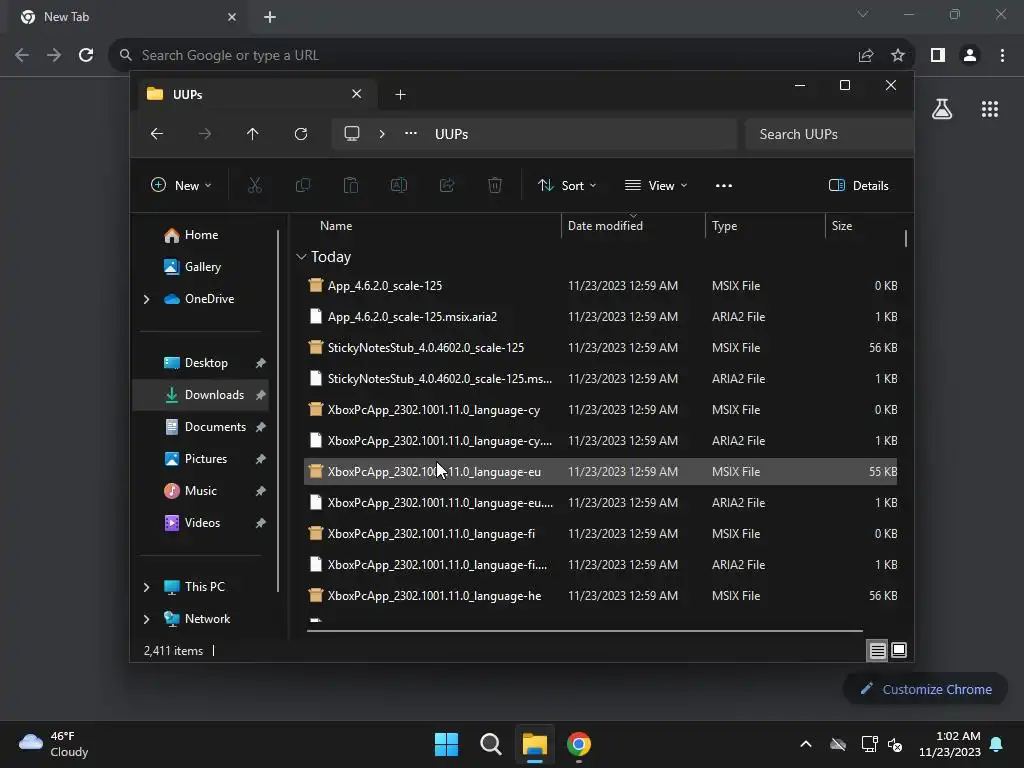
Task: Expand This PC tree node
Action: (146, 587)
